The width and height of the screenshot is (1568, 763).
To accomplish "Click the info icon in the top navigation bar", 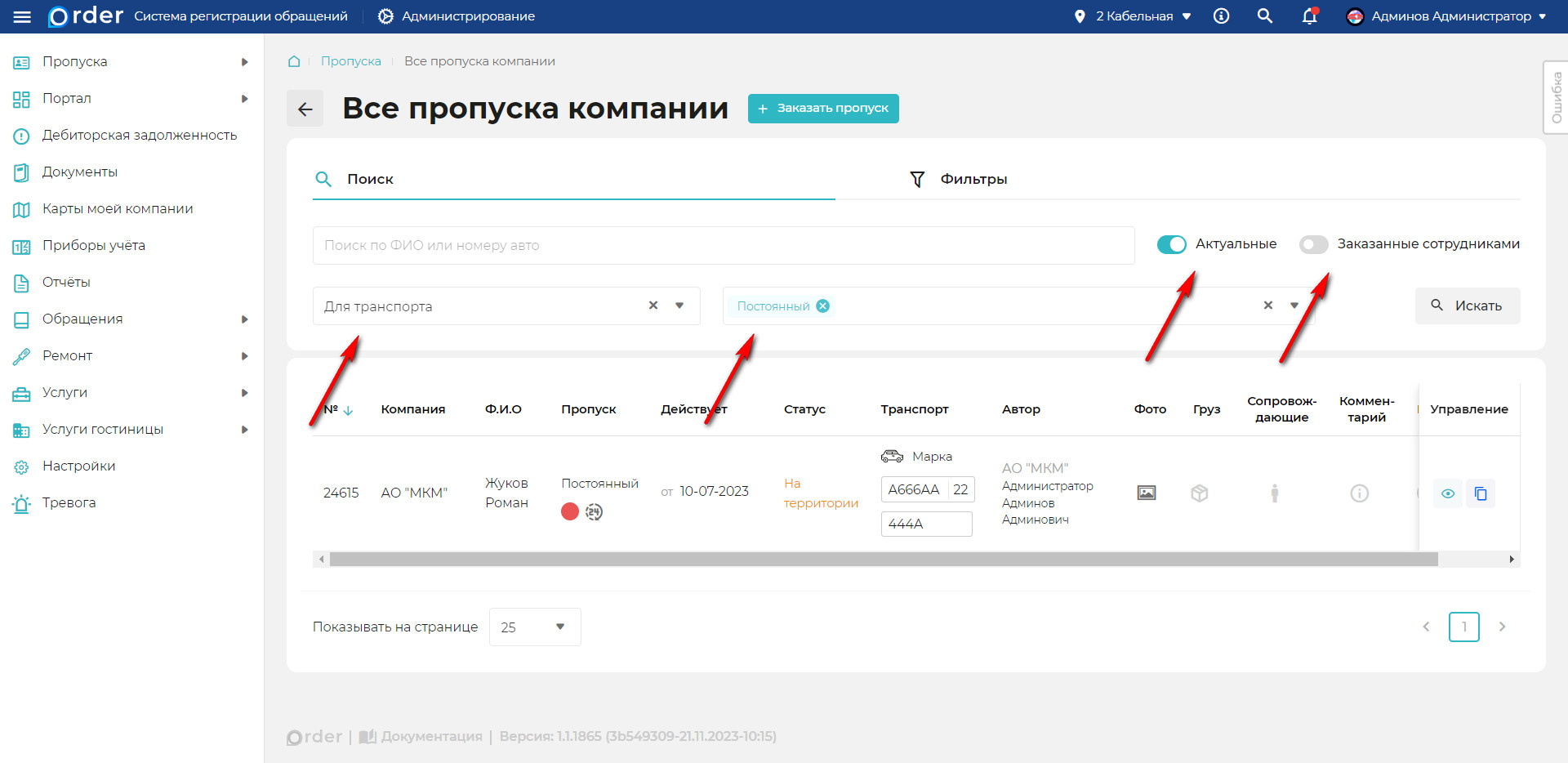I will 1221,16.
